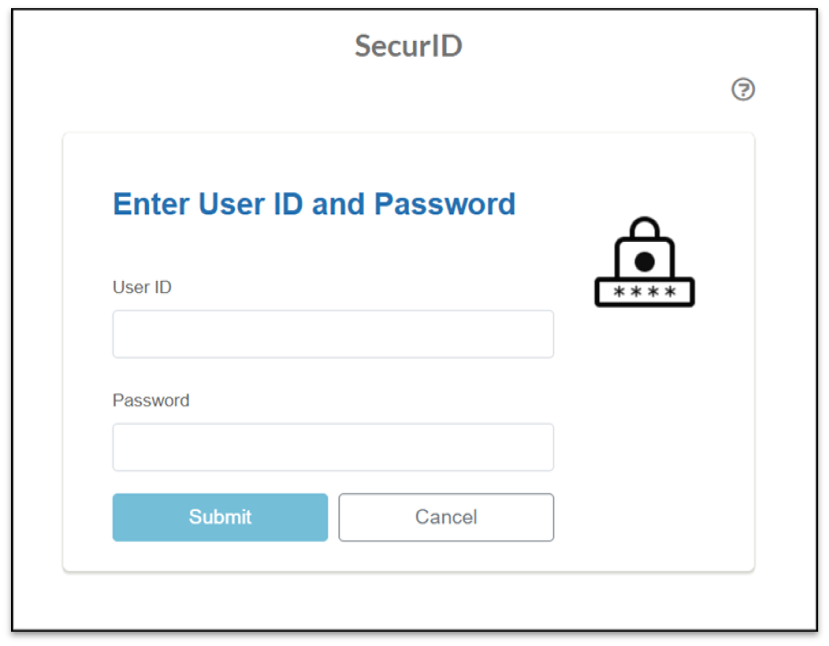The height and width of the screenshot is (646, 829).
Task: Click the word "Enter" in the heading
Action: [x=151, y=204]
